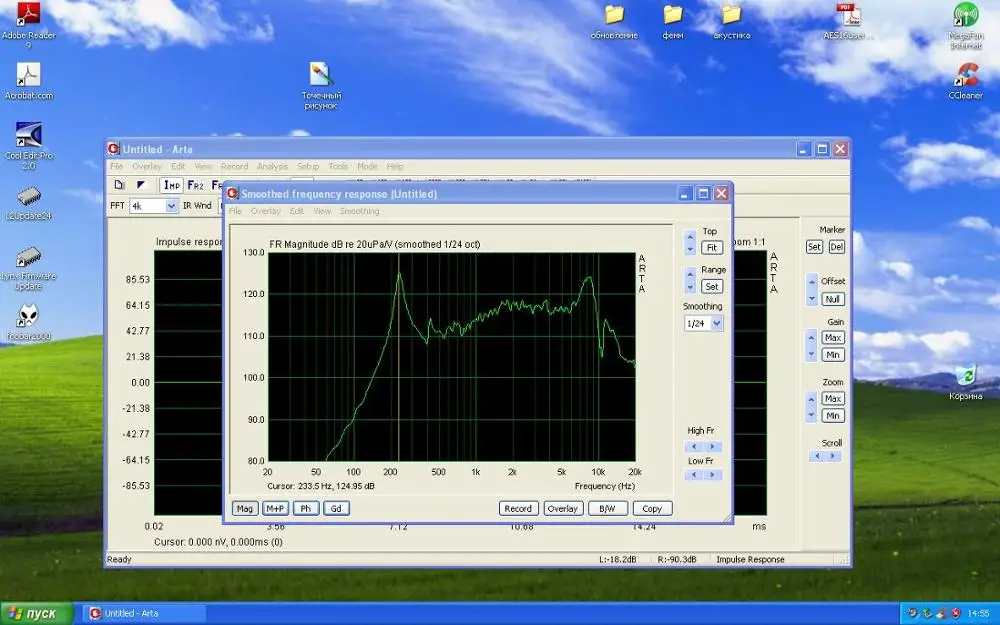Click the New file toolbar icon

[x=119, y=185]
